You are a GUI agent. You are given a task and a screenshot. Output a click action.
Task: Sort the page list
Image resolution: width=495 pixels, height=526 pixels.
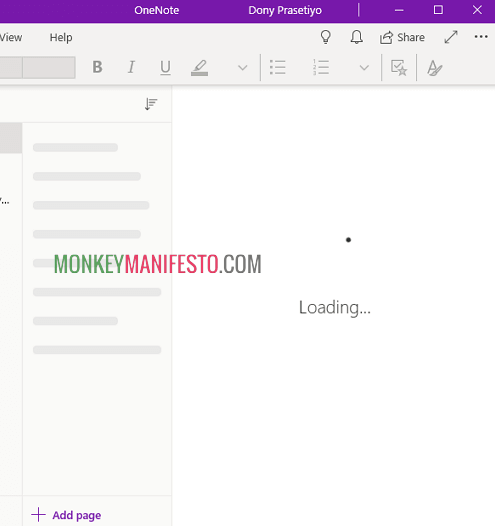[151, 104]
